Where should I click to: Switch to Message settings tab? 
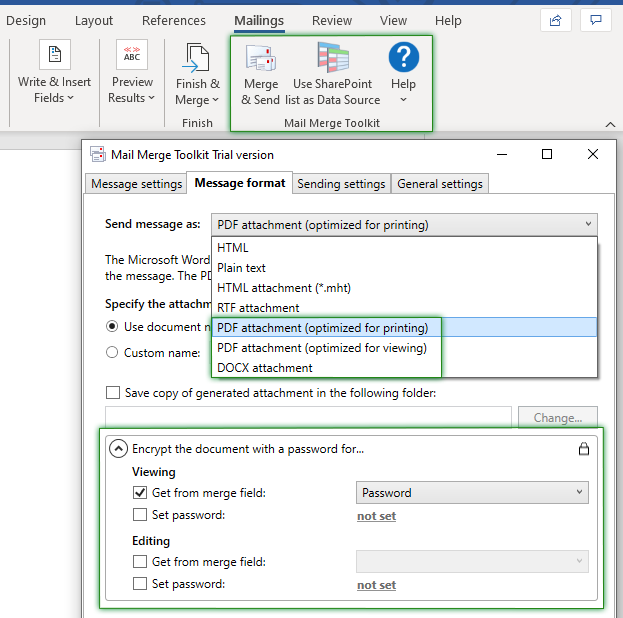coord(136,184)
